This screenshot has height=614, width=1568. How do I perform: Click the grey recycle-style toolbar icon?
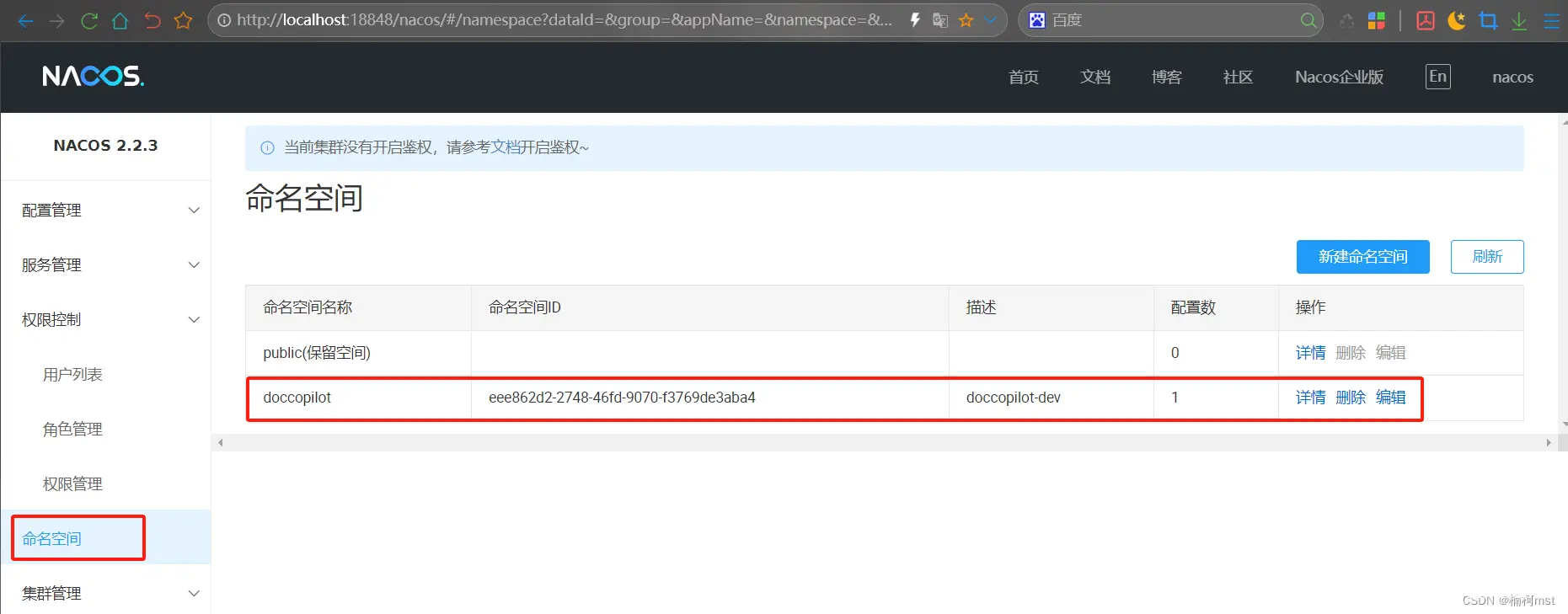coord(1347,21)
